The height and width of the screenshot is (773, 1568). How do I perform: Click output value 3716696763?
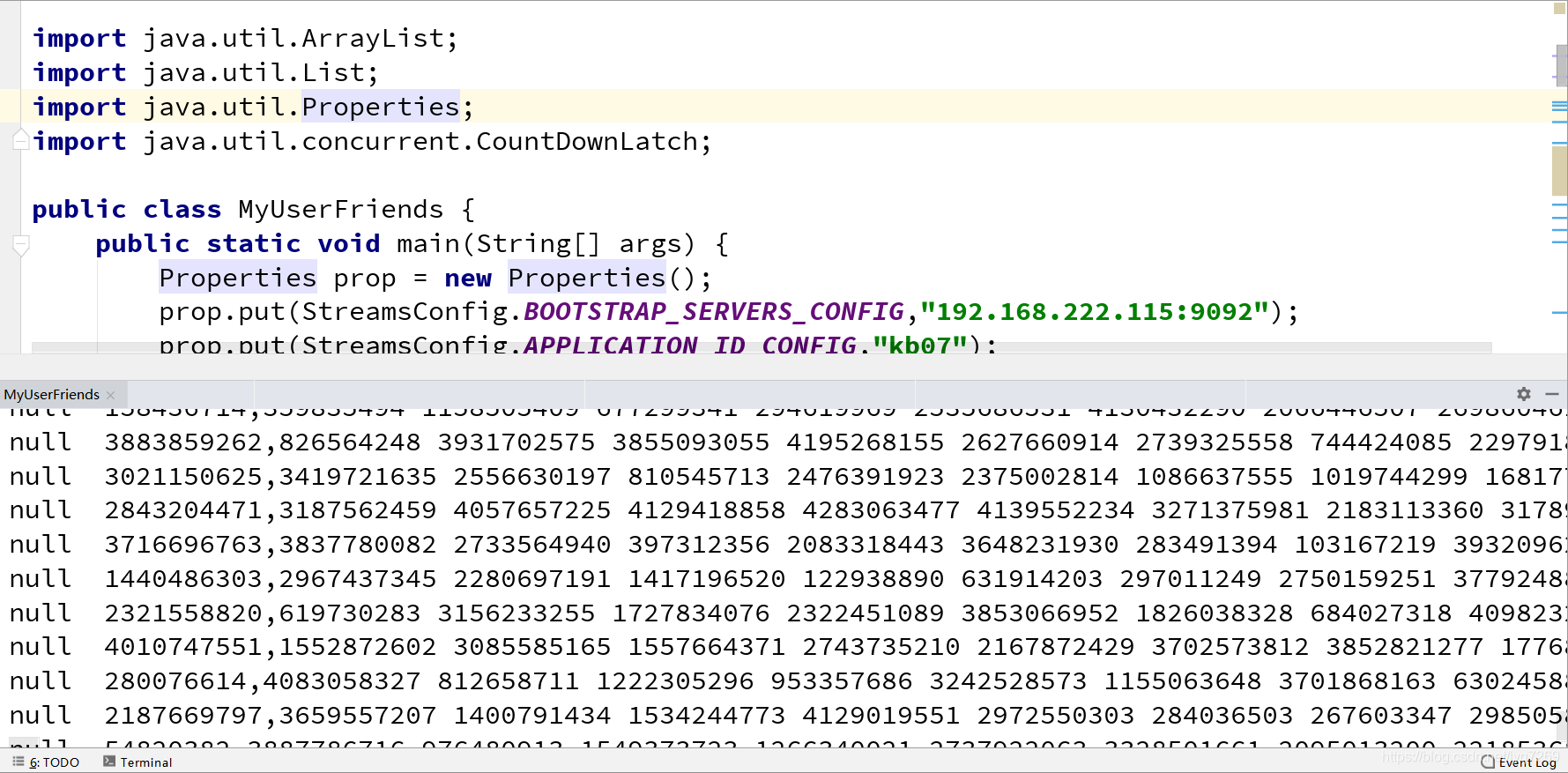183,544
